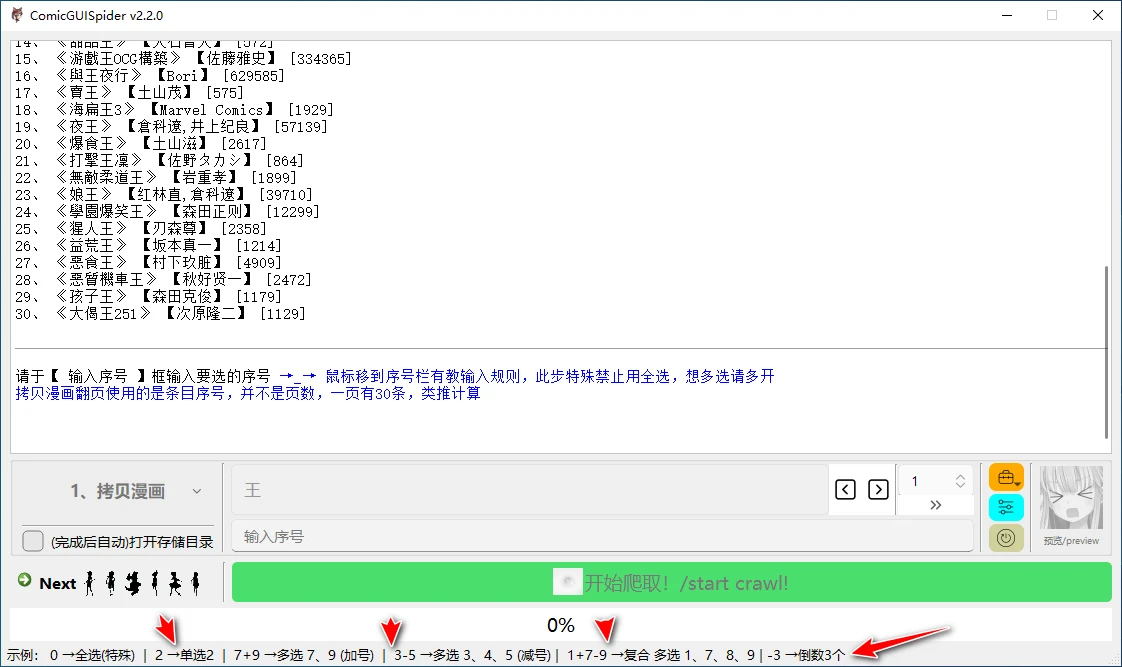Go to next page with right arrow
This screenshot has width=1122, height=667.
pyautogui.click(x=878, y=489)
